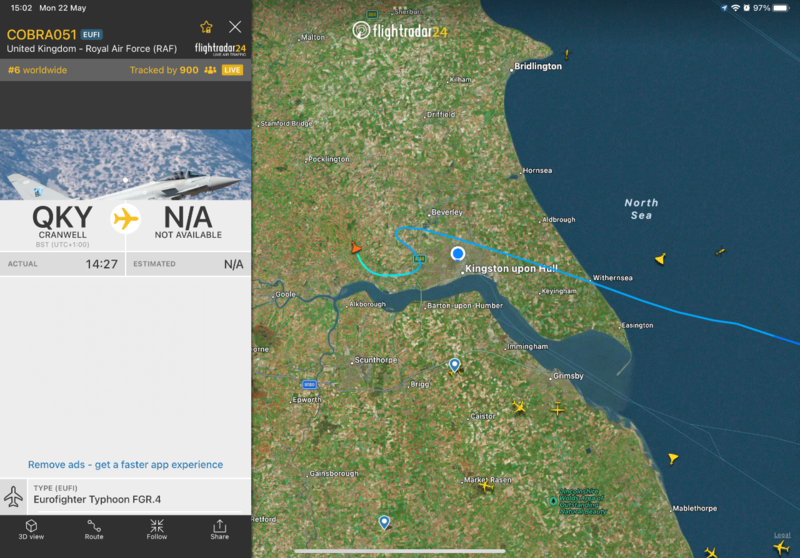The image size is (800, 558).
Task: Tap the aircraft type icon beside TYPE (EUFI)
Action: click(x=13, y=496)
